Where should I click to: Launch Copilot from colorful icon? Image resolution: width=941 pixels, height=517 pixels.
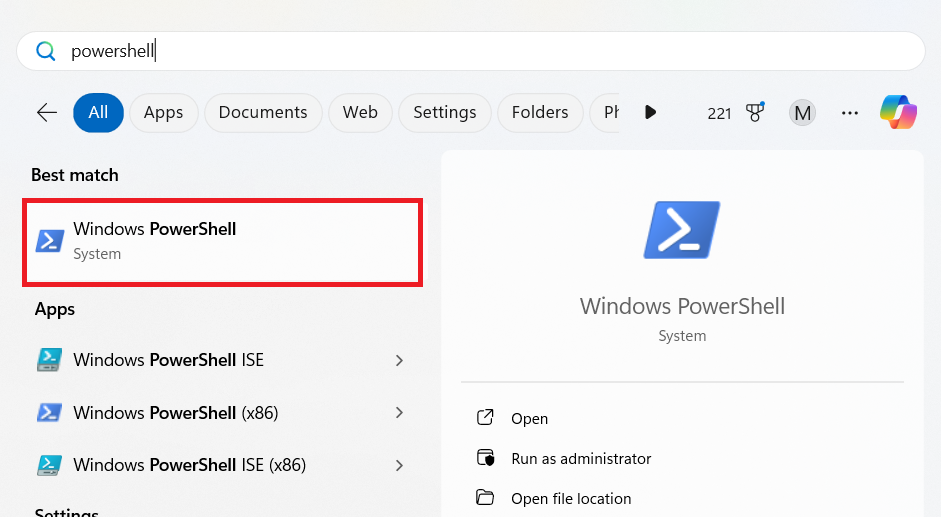[898, 112]
